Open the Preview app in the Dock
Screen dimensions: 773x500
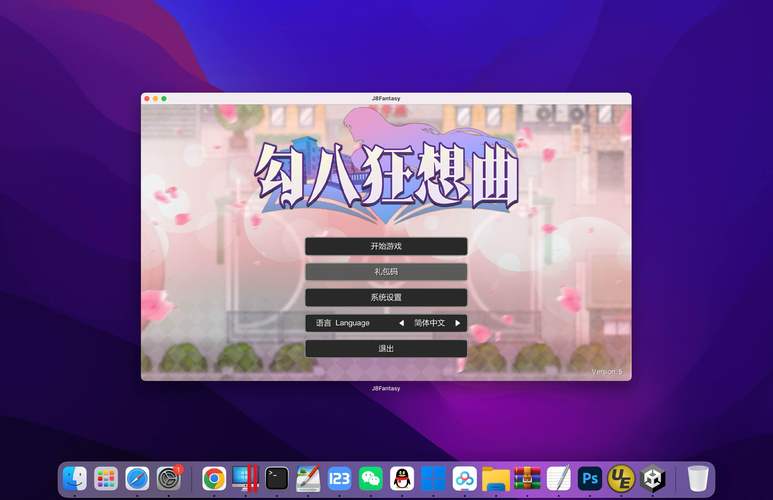tap(308, 478)
